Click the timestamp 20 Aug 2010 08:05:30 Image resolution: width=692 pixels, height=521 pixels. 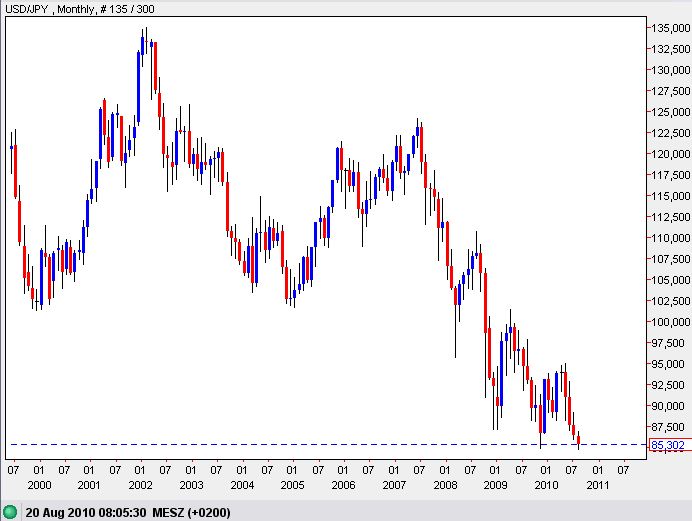click(86, 513)
